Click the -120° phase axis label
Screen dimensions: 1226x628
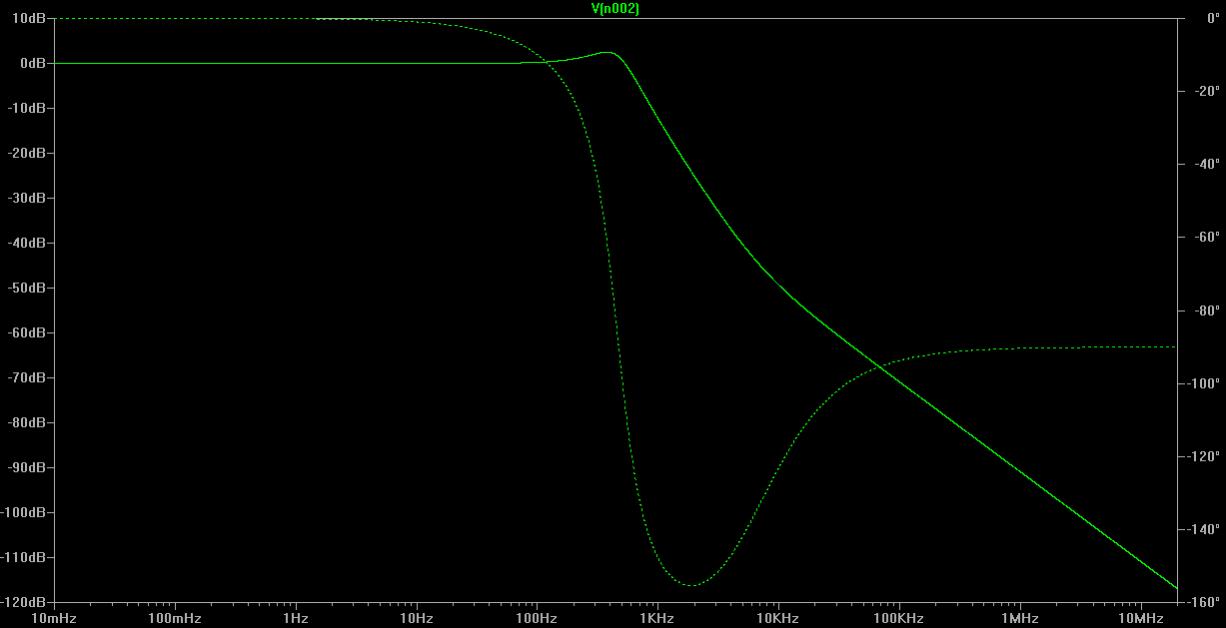click(1203, 456)
